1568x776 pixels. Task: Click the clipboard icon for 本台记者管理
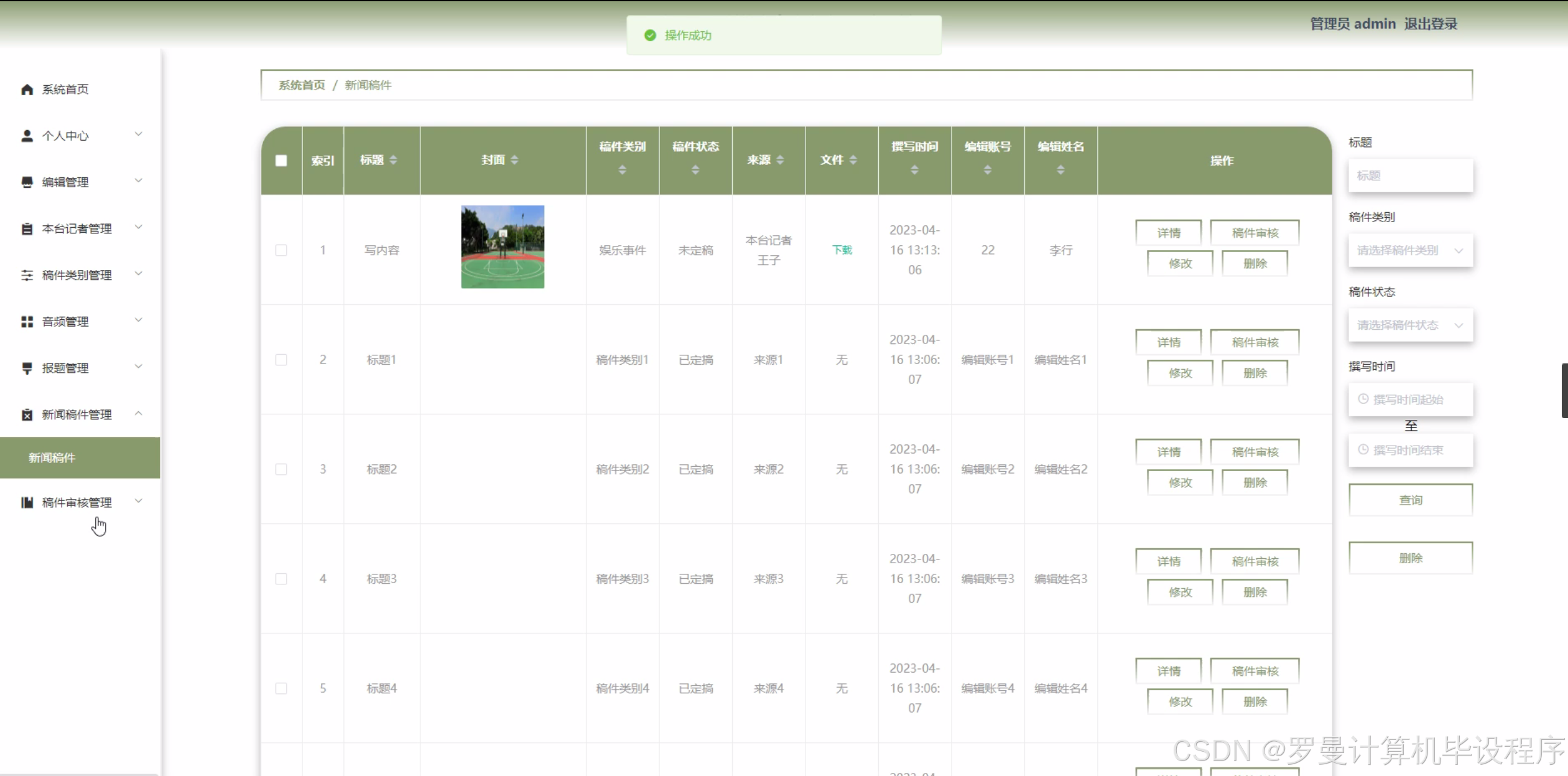pyautogui.click(x=27, y=229)
